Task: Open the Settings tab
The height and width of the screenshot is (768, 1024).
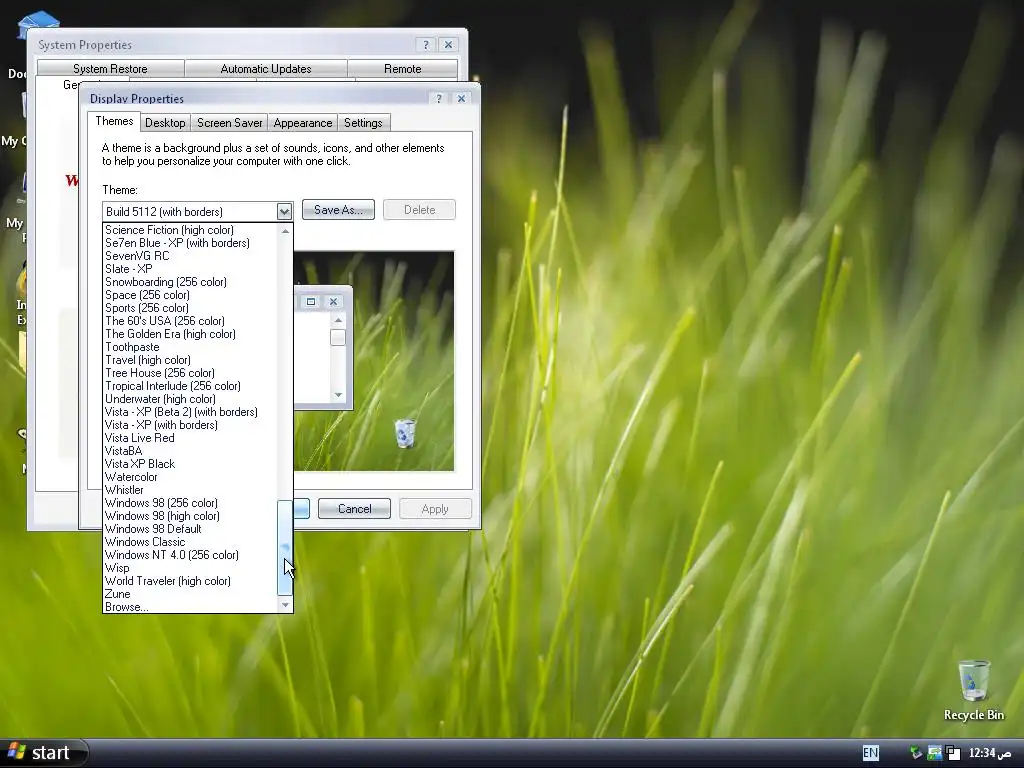Action: coord(363,123)
